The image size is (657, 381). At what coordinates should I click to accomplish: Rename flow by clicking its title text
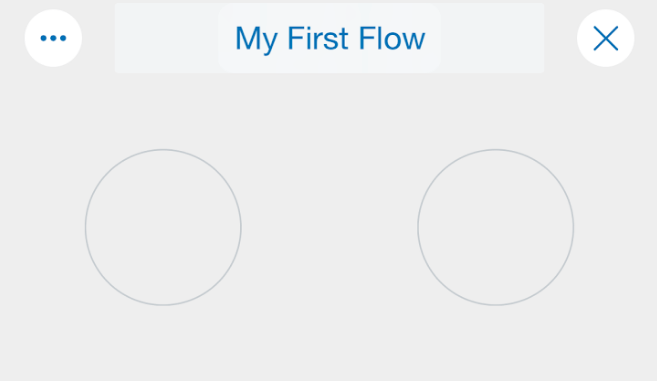coord(330,39)
